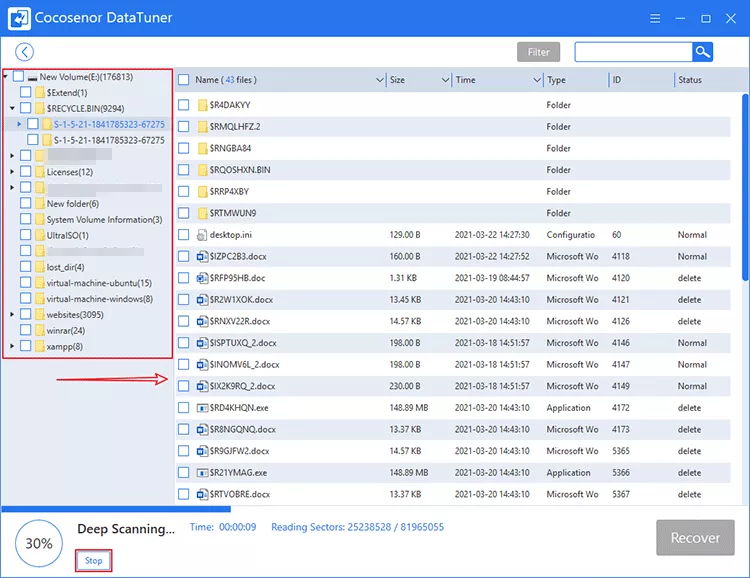Click the file name $INOMV6L_2.docx
750x578 pixels.
[244, 365]
